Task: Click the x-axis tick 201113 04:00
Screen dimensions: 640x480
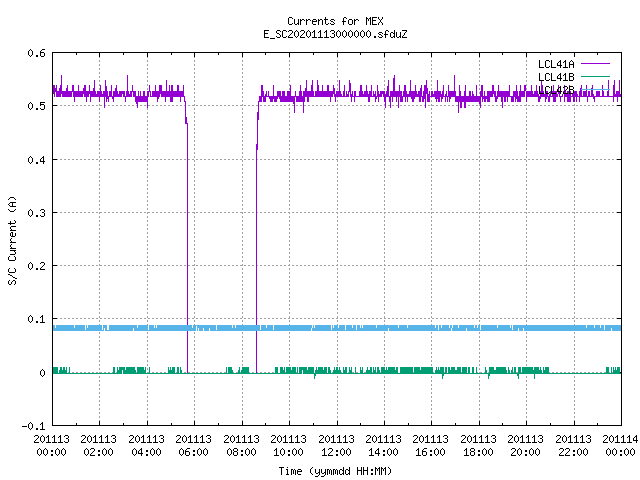Action: [146, 446]
